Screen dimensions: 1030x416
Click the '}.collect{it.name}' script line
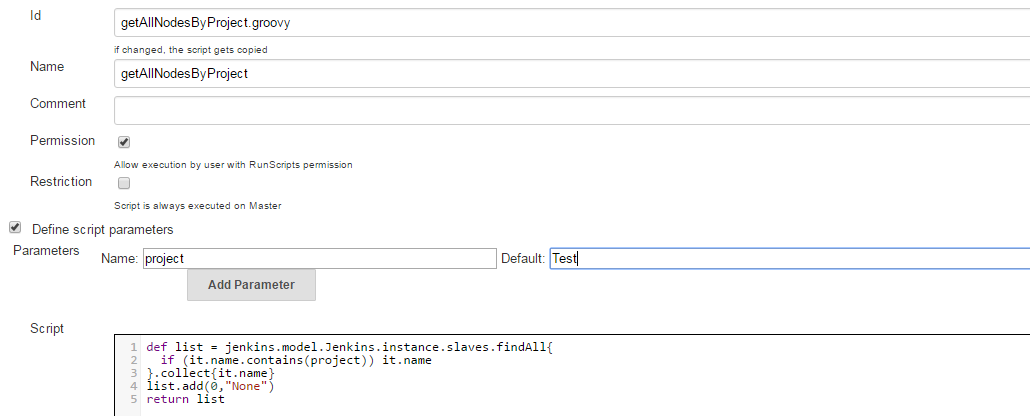click(210, 373)
